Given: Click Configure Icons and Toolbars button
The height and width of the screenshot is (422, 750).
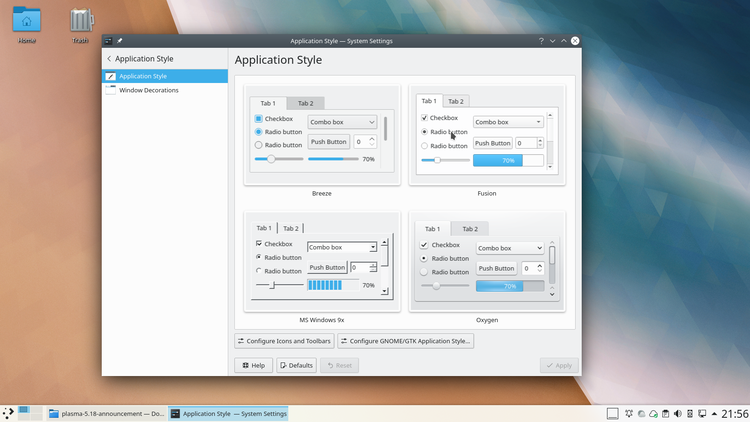Looking at the screenshot, I should click(284, 341).
